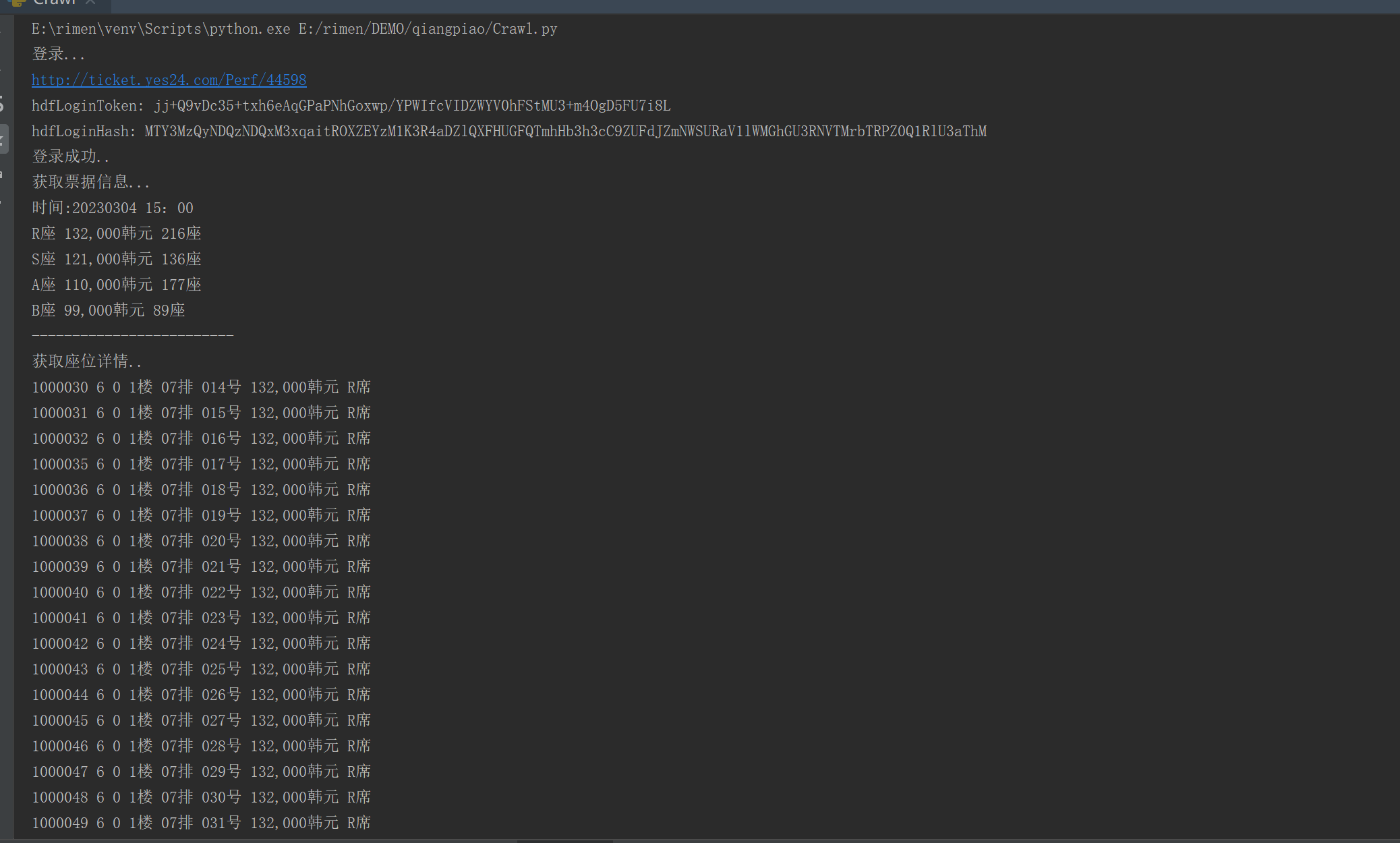Viewport: 1400px width, 843px height.
Task: Click seat row 1000036 with 018号
Action: tap(202, 490)
